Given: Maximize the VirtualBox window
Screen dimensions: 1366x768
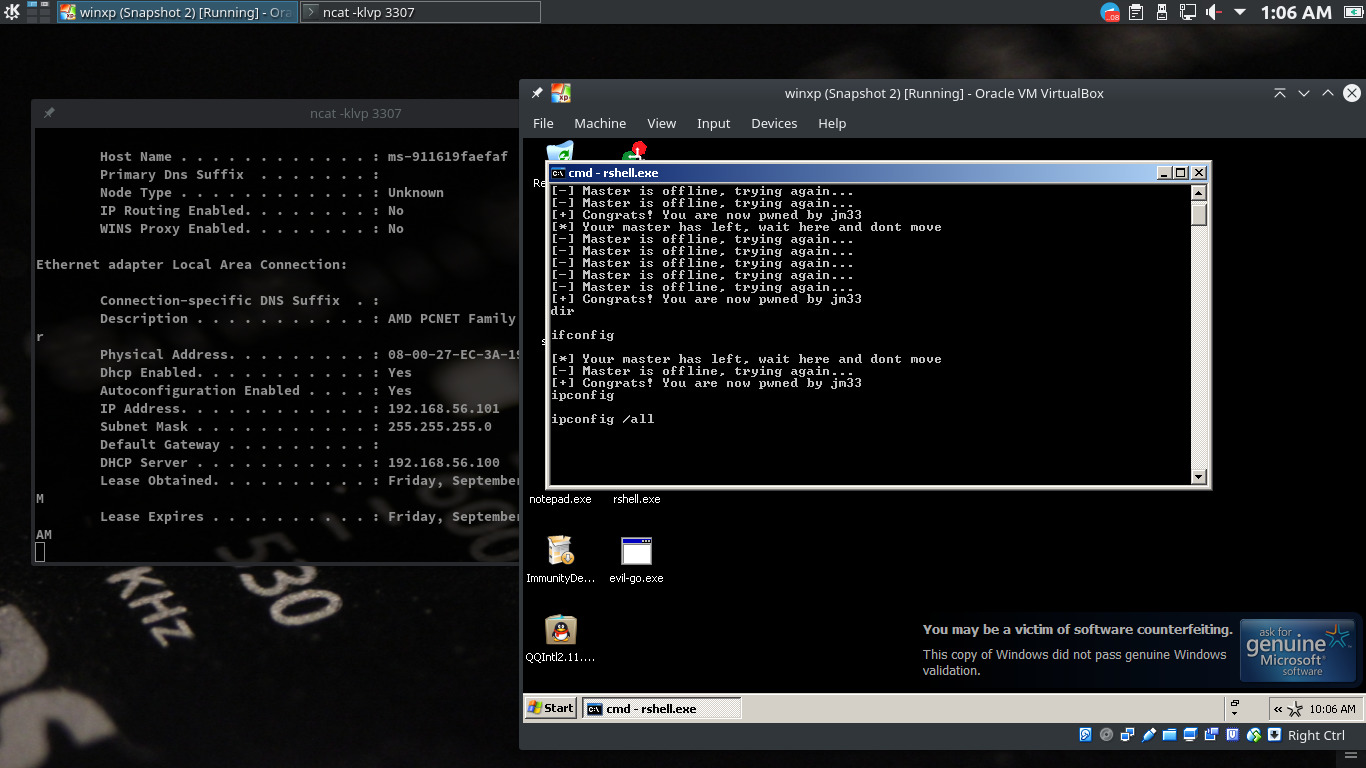Looking at the screenshot, I should coord(1328,93).
